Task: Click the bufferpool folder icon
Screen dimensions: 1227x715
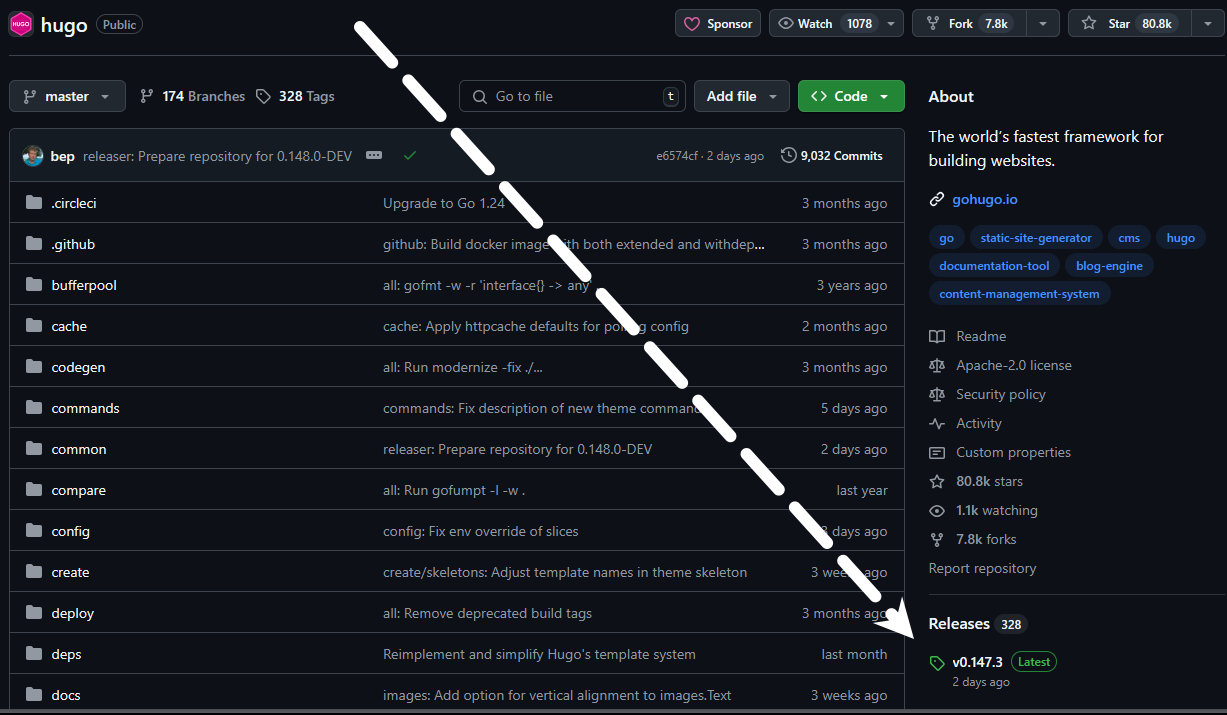Action: coord(34,285)
